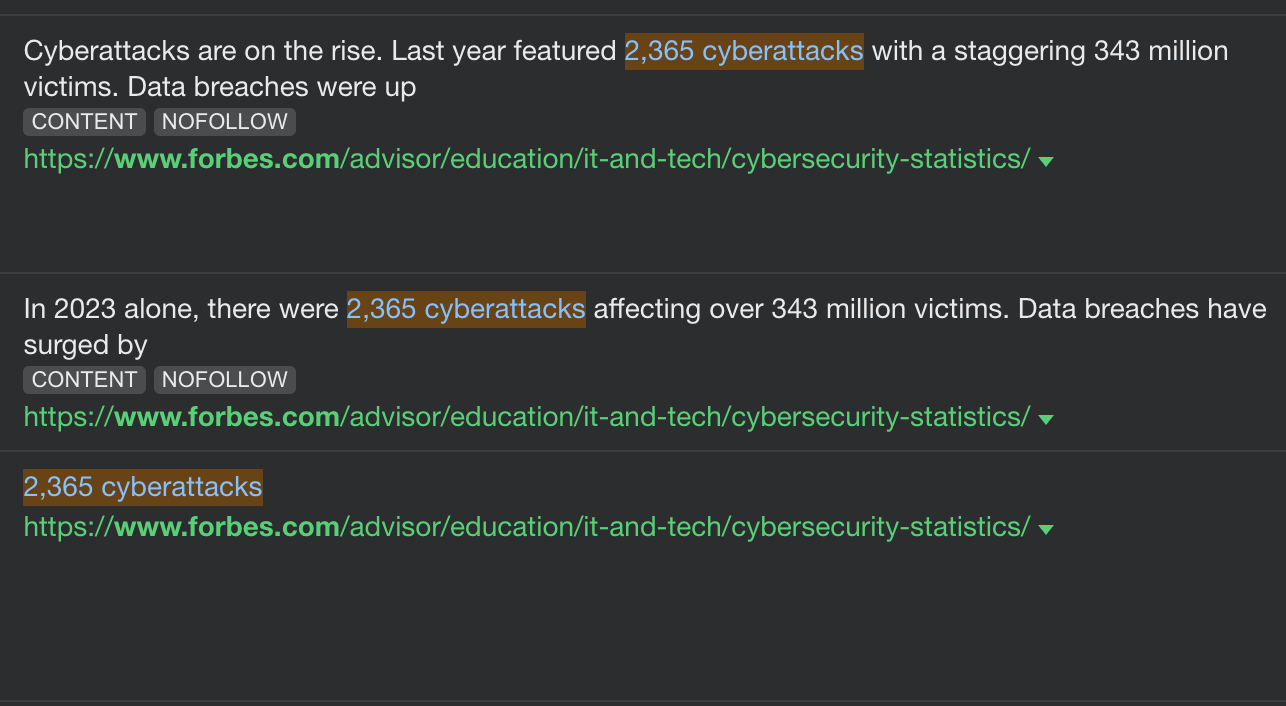Viewport: 1286px width, 706px height.
Task: Expand the caret after the third Forbes URL
Action: pos(1046,529)
